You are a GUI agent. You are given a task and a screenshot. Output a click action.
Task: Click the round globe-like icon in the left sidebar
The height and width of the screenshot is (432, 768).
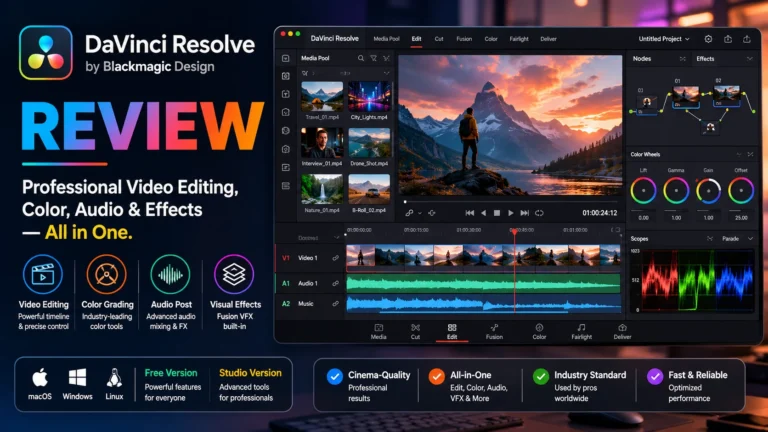click(286, 131)
